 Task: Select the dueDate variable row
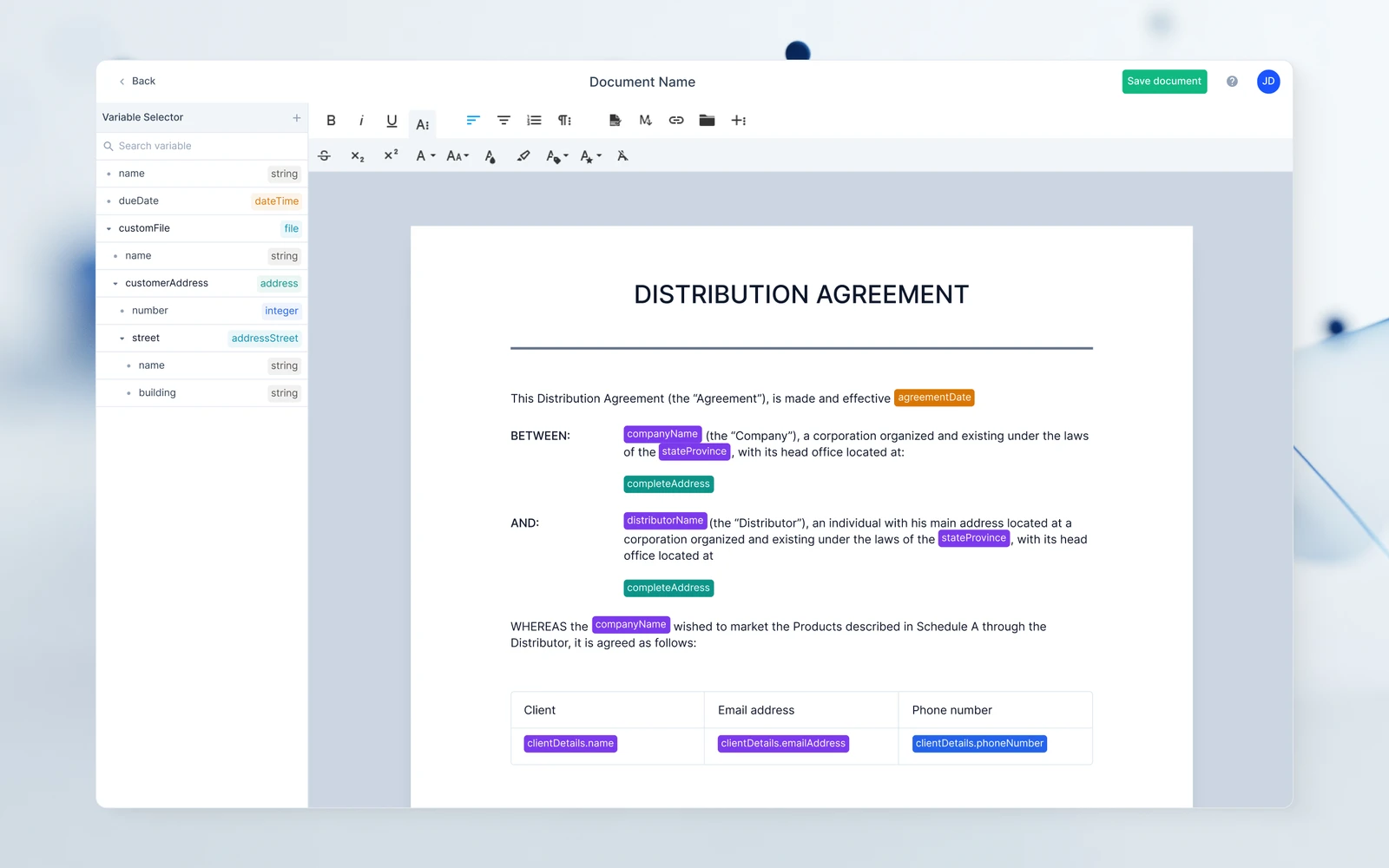click(202, 201)
